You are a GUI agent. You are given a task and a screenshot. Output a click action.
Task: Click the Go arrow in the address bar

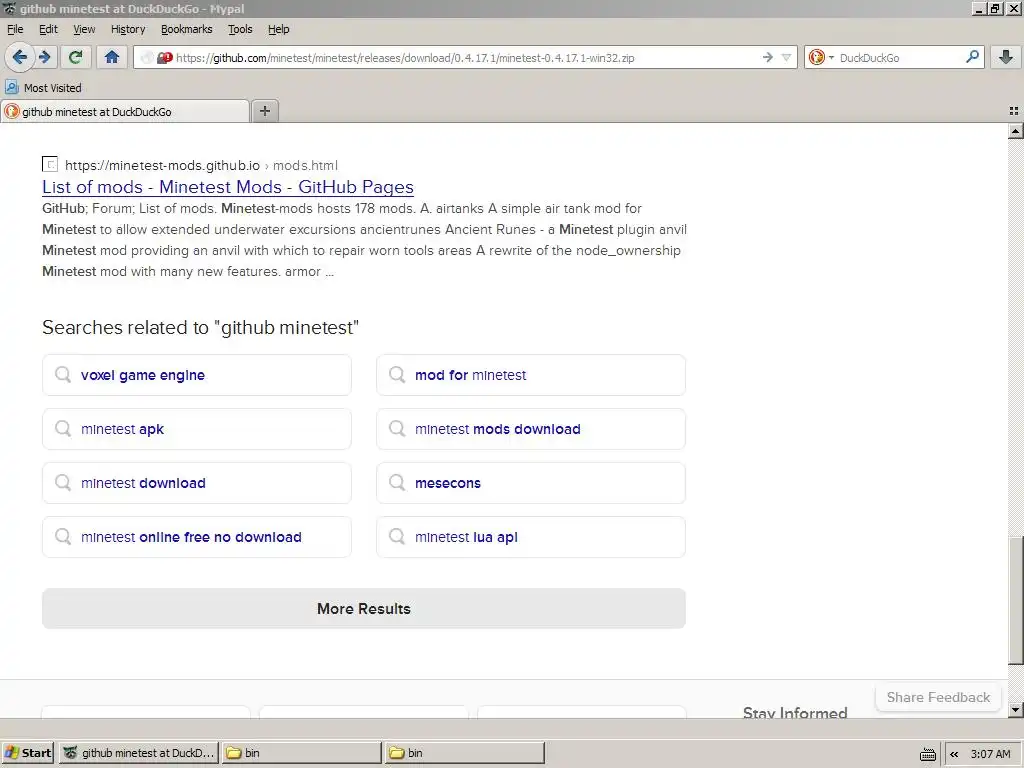click(x=767, y=57)
